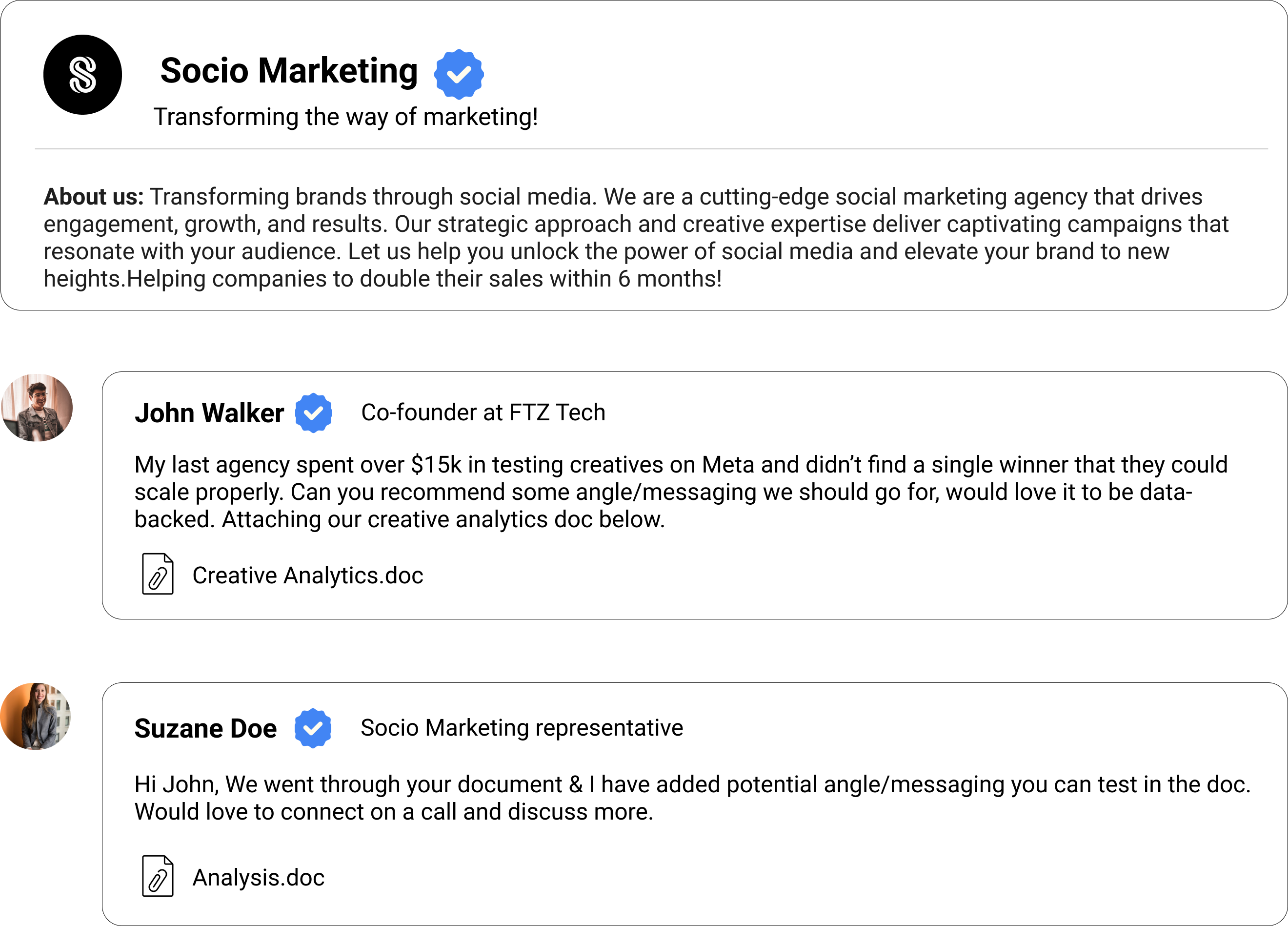Viewport: 1288px width, 926px height.
Task: Click the divider line below the tagline
Action: point(651,149)
